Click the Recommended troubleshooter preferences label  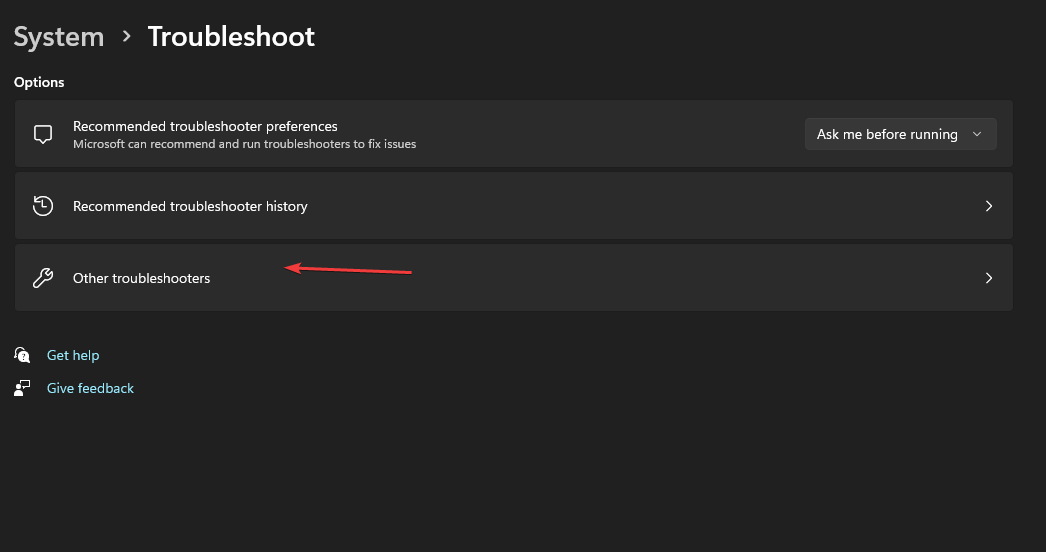click(205, 126)
